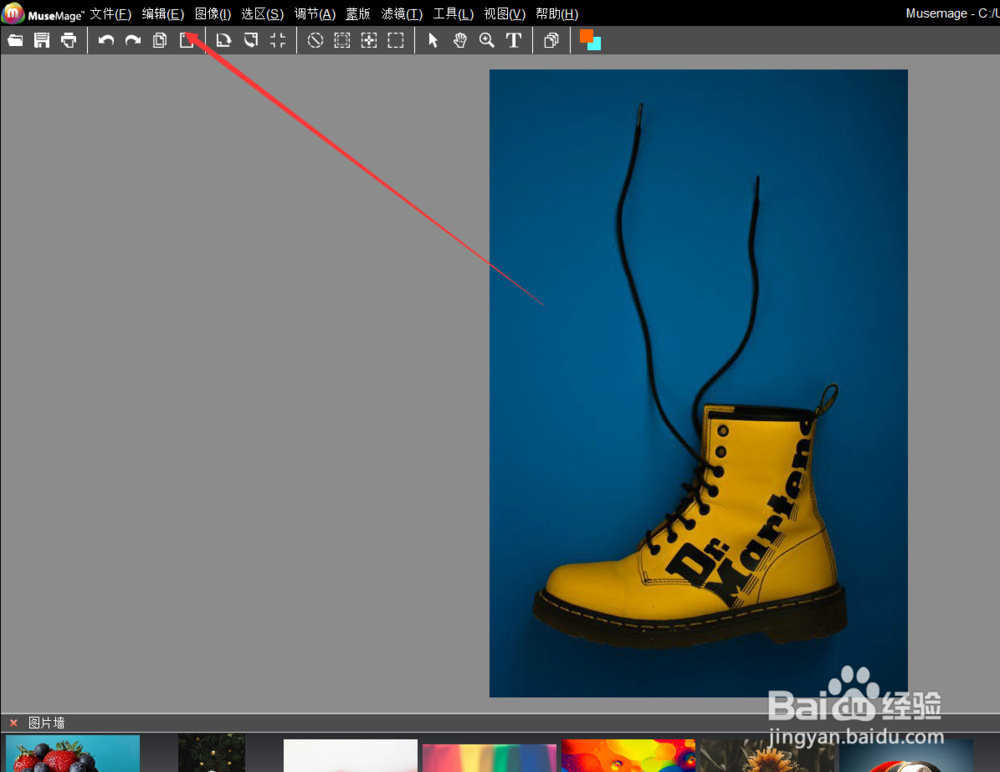This screenshot has height=772, width=1000.
Task: Save the image with the floppy icon
Action: 42,41
